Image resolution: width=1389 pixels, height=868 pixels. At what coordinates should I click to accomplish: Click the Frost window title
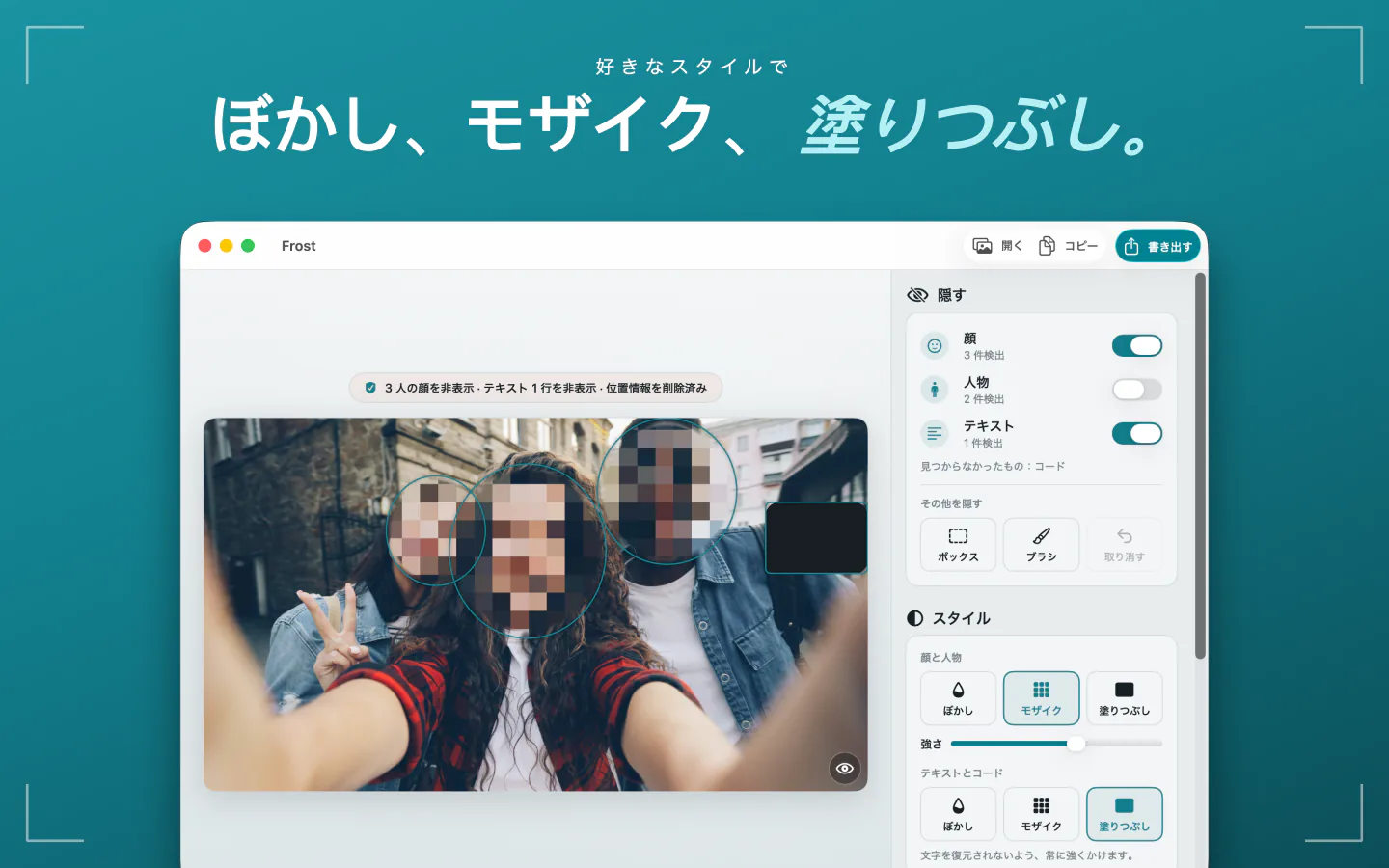tap(299, 246)
